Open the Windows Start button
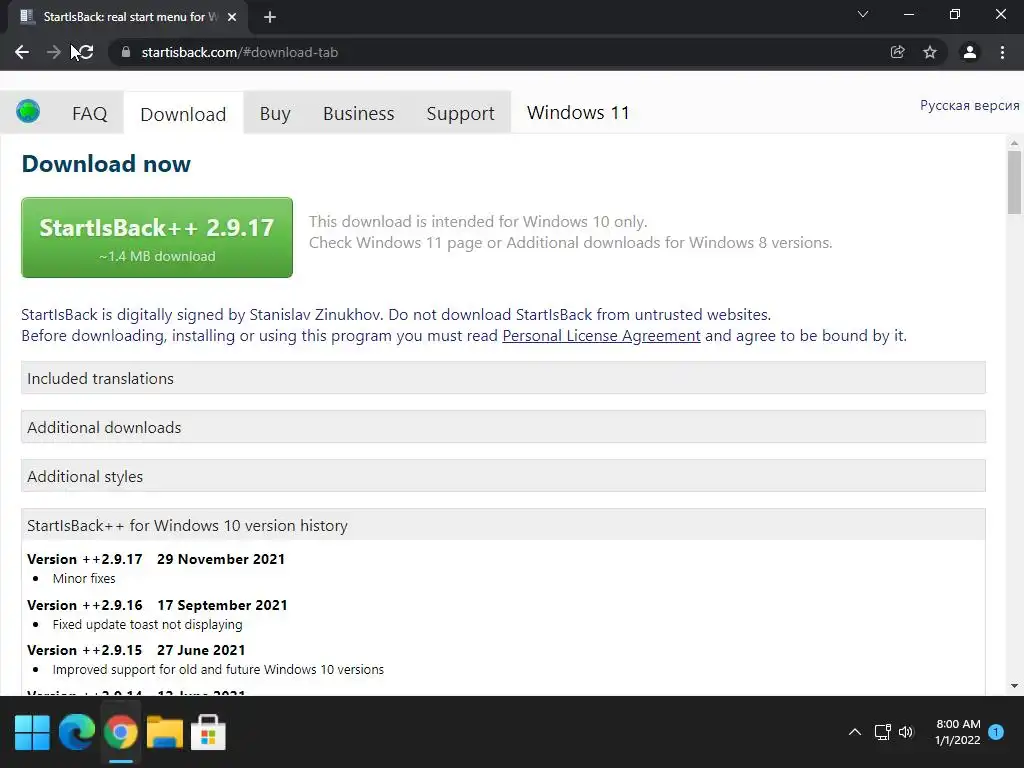 click(x=32, y=733)
